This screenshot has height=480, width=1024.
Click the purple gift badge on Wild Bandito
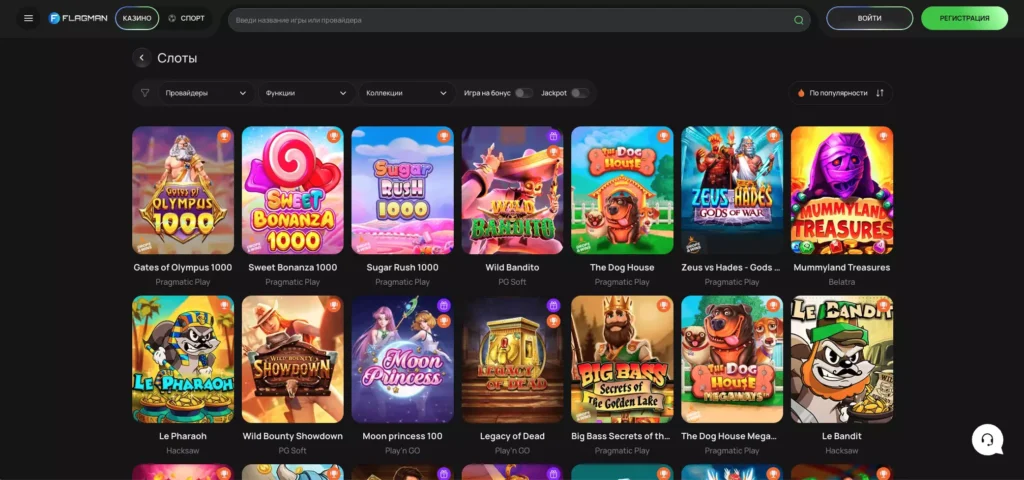(x=553, y=136)
